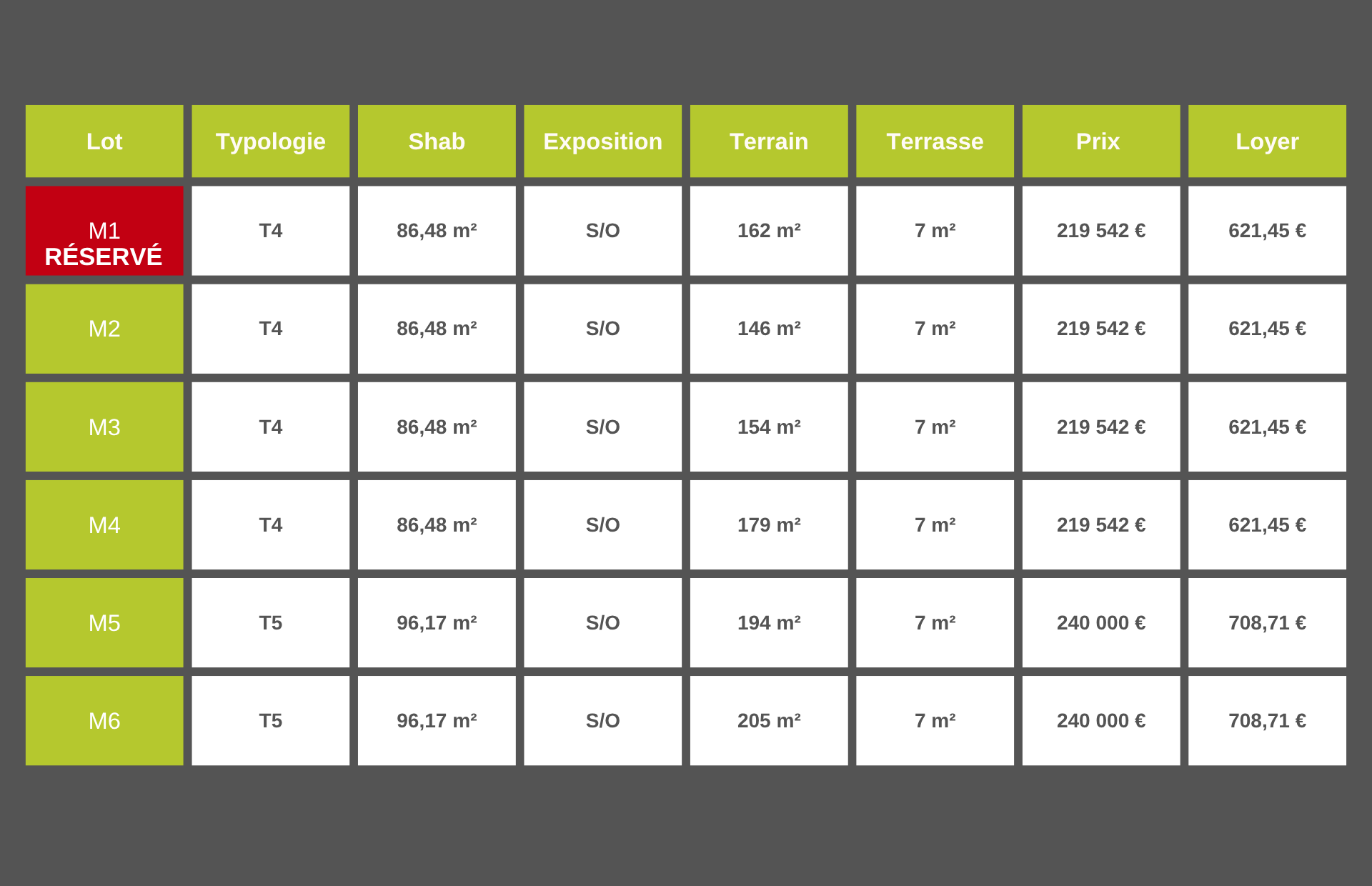Click the Prix column header
The width and height of the screenshot is (1372, 886).
pos(1101,141)
